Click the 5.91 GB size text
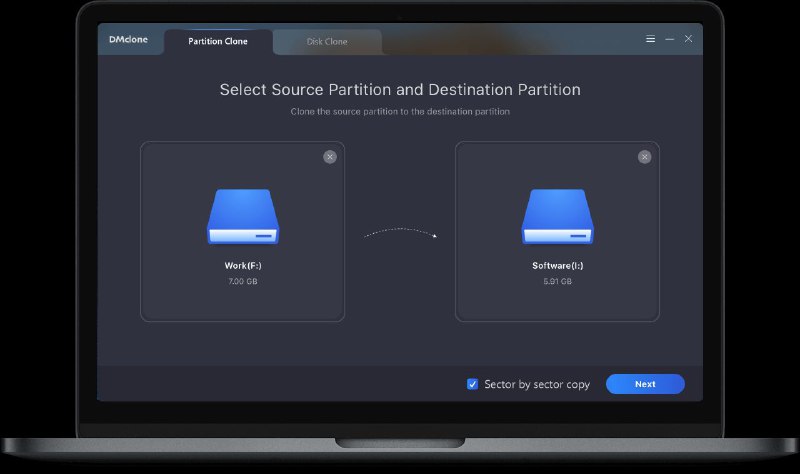Viewport: 800px width, 474px height. (557, 282)
